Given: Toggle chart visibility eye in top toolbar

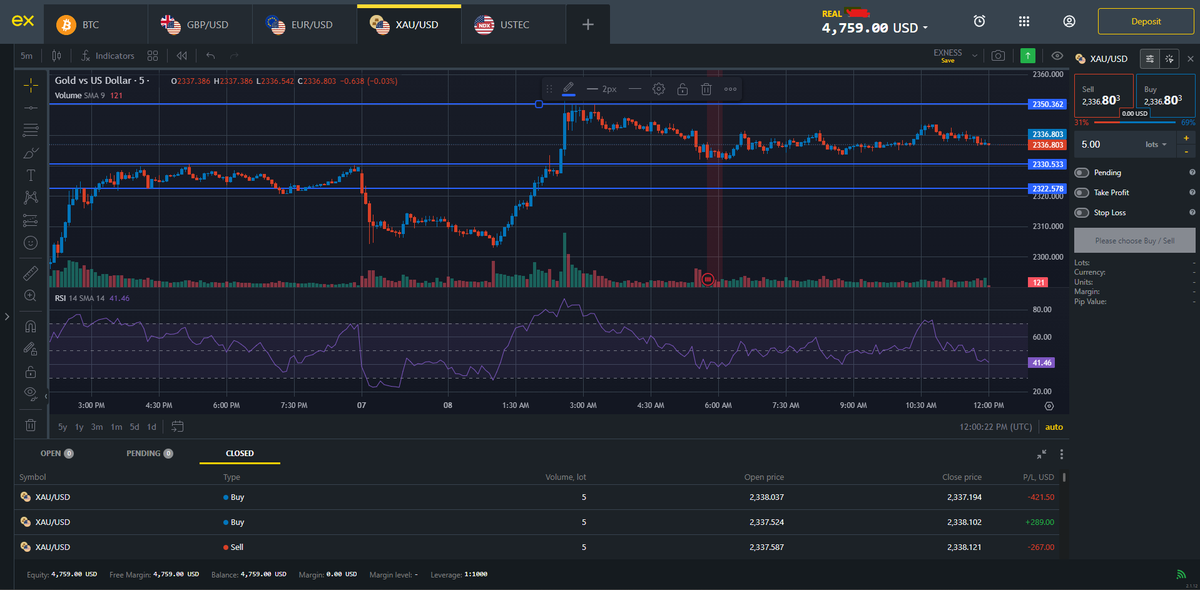Looking at the screenshot, I should 1057,56.
